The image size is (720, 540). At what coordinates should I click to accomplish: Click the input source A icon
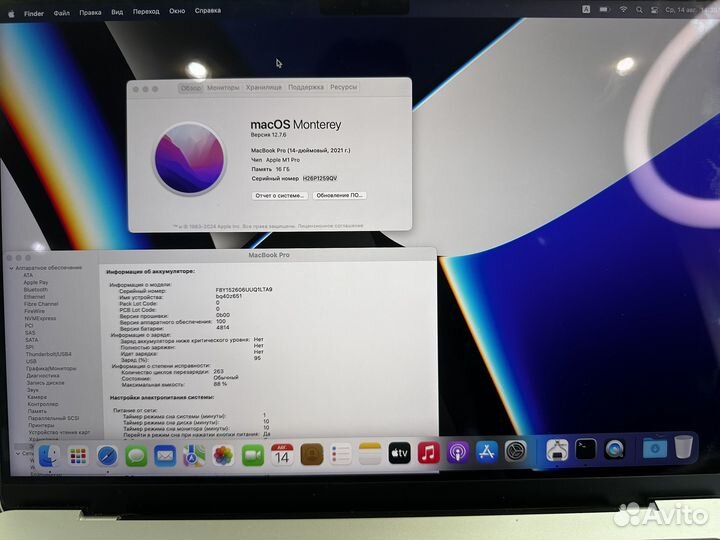coord(586,9)
